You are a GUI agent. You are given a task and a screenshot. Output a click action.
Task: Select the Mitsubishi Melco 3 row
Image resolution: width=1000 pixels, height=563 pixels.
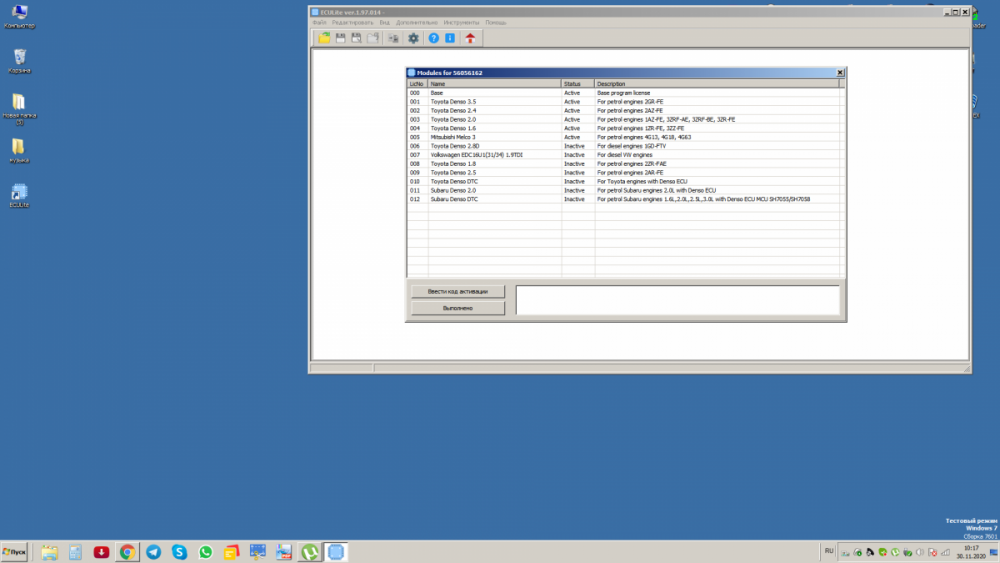click(624, 137)
